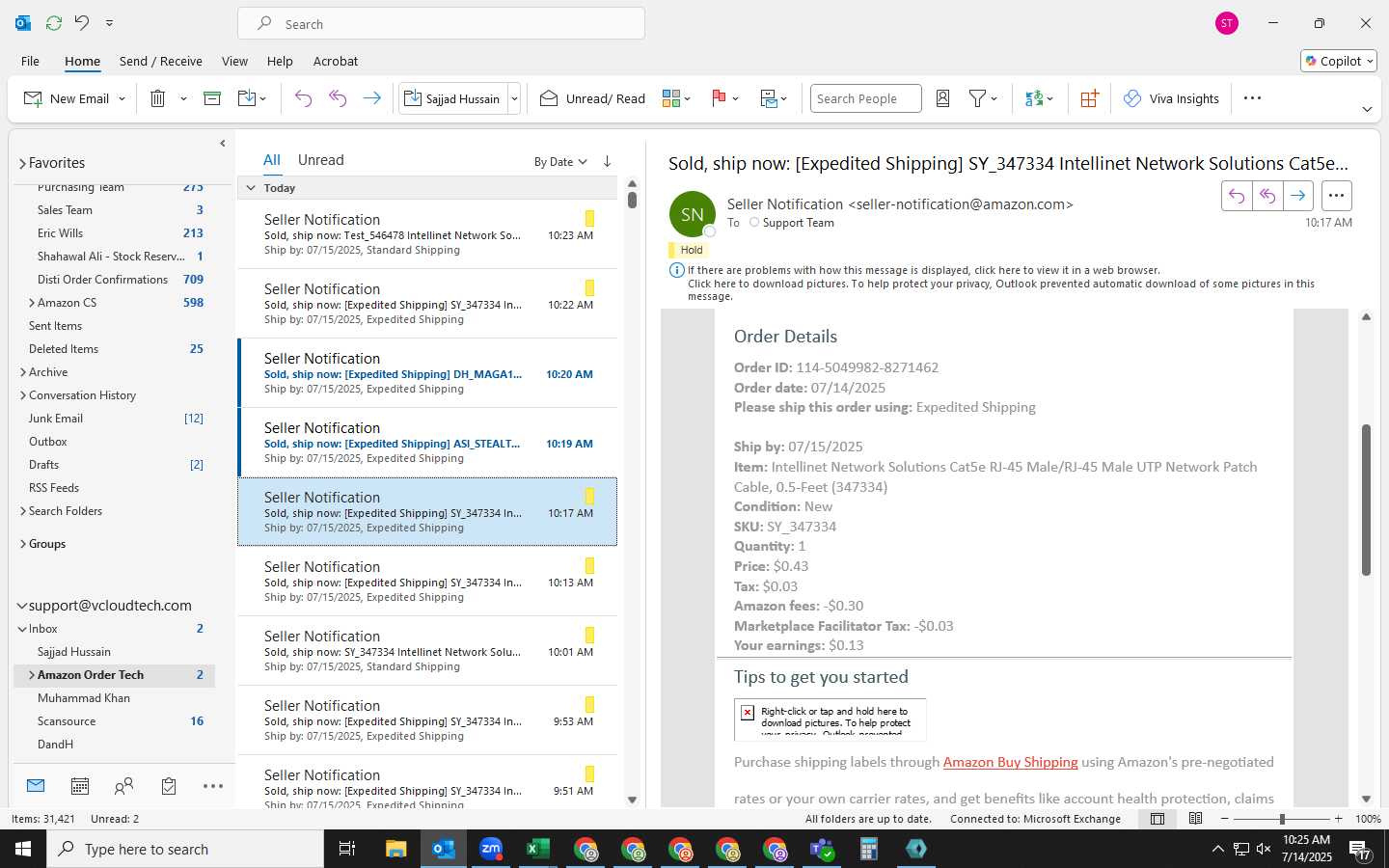The height and width of the screenshot is (868, 1389).
Task: Open Viva Insights
Action: point(1171,98)
